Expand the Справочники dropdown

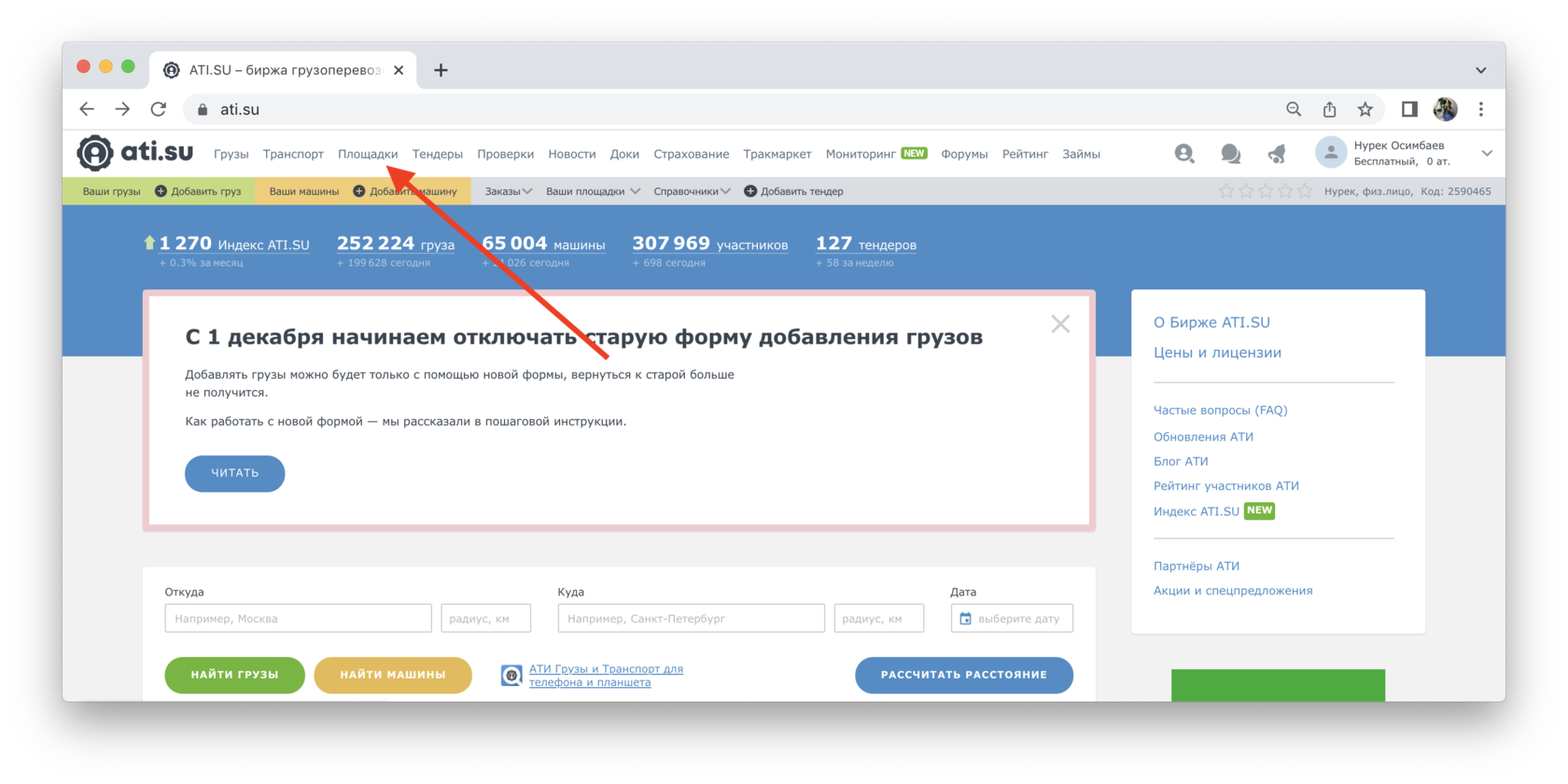click(x=692, y=191)
